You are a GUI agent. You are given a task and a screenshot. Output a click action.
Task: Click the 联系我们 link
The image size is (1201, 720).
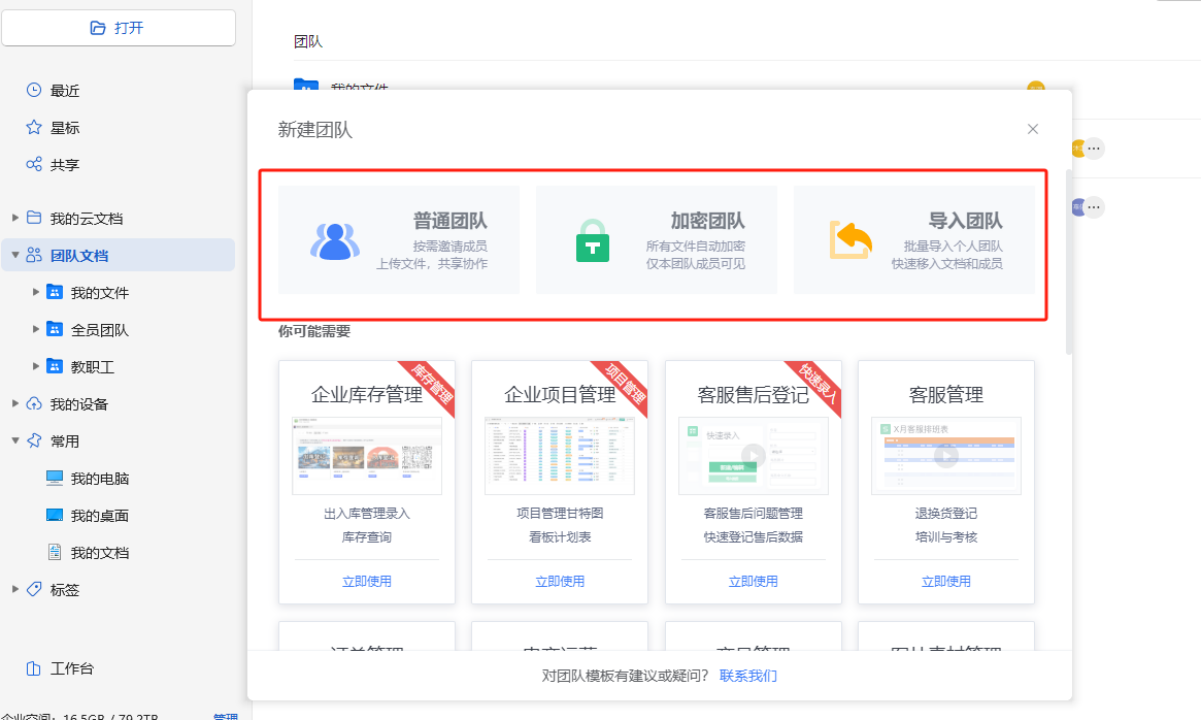coord(748,676)
